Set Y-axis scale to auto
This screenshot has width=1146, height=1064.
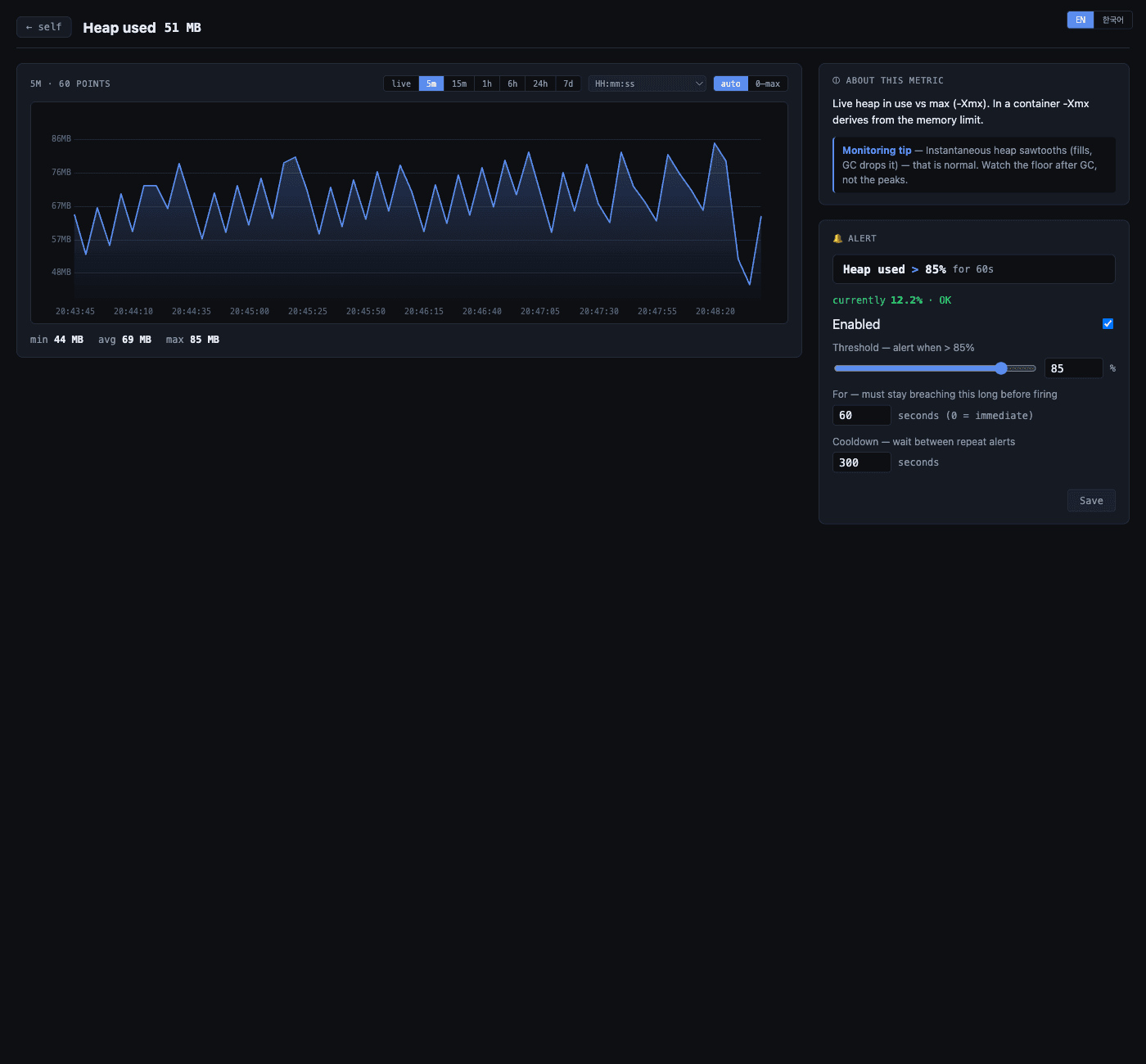pos(731,83)
